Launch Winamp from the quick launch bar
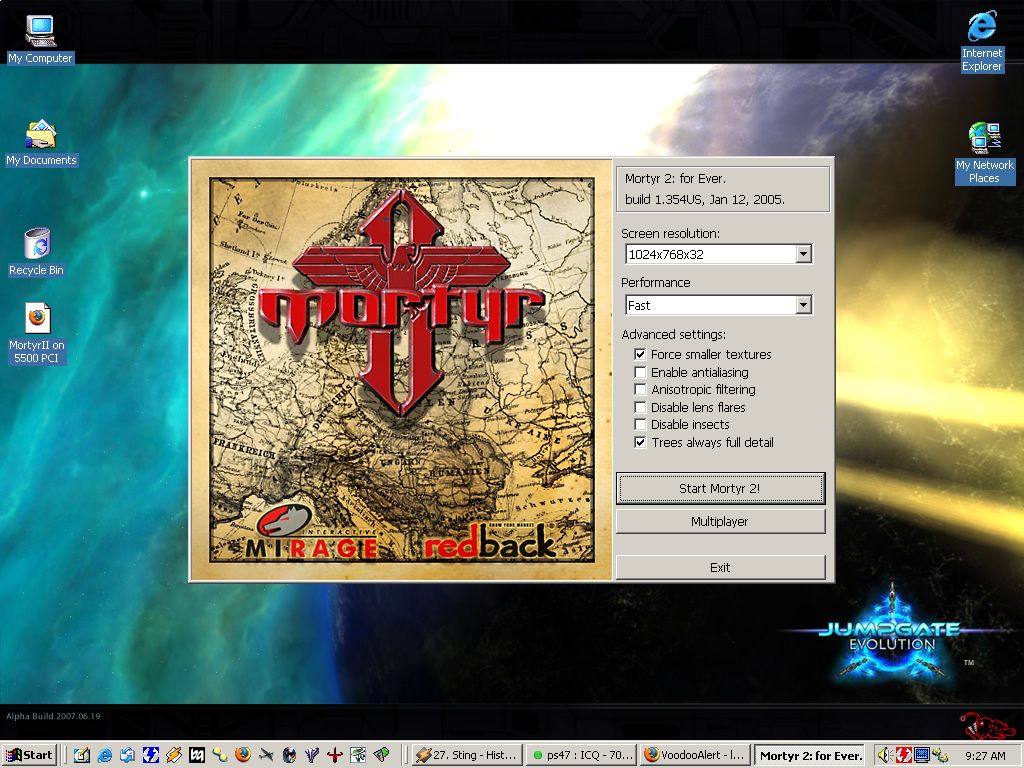This screenshot has width=1024, height=768. coord(174,755)
